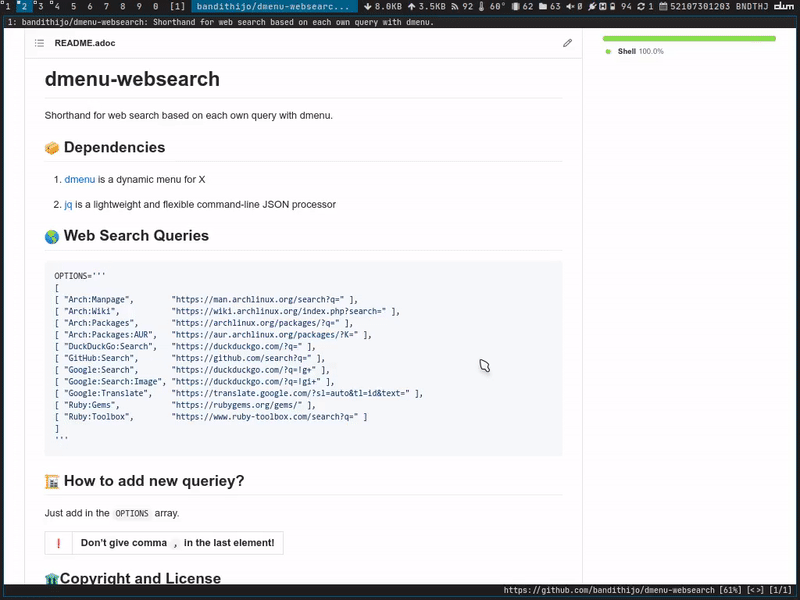The width and height of the screenshot is (800, 600).
Task: Click the How to add new queriey? heading
Action: (154, 481)
